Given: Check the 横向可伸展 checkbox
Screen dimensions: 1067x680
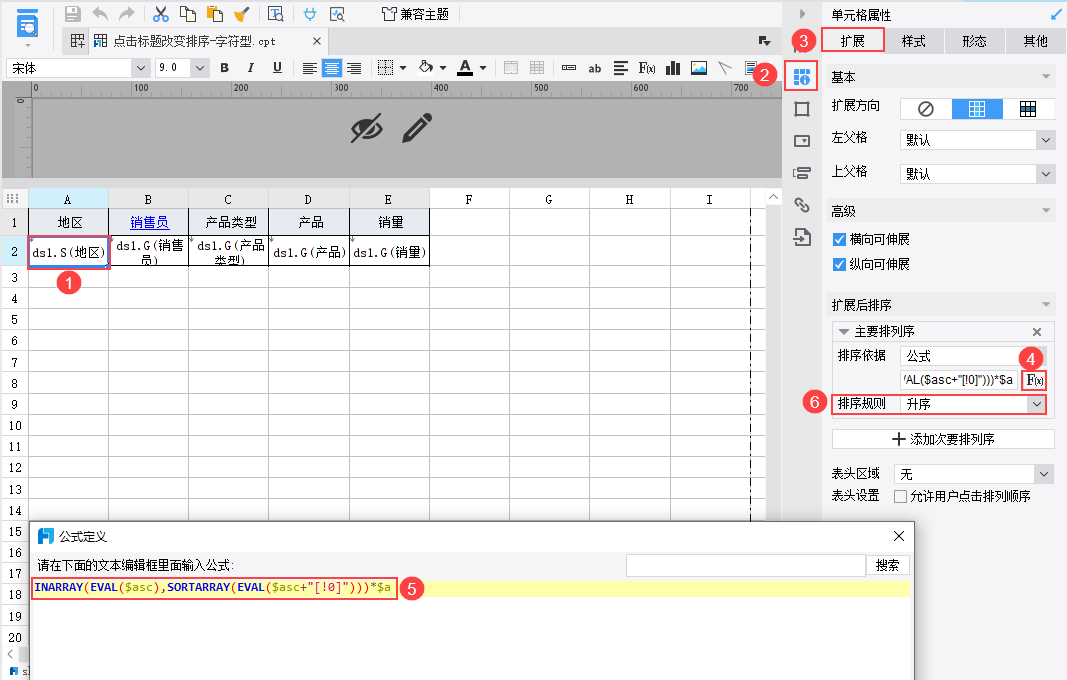Looking at the screenshot, I should tap(839, 239).
